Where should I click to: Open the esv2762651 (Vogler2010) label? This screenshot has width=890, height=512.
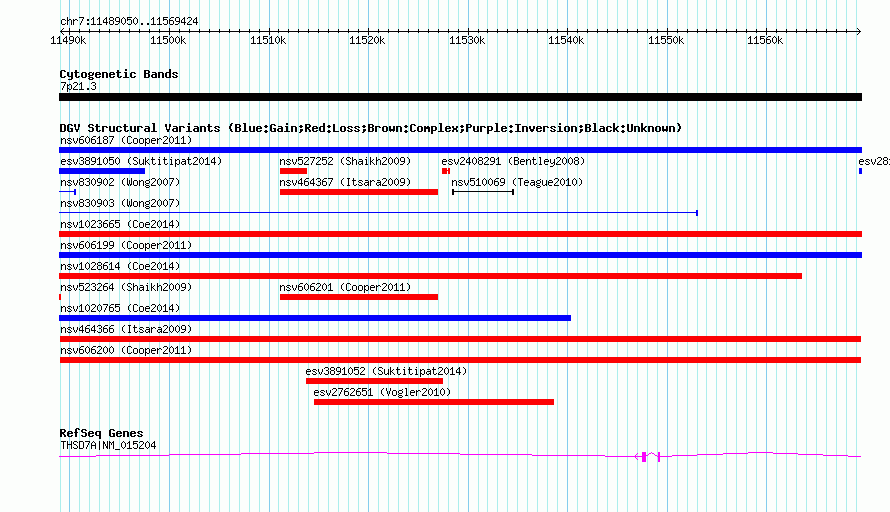click(382, 392)
